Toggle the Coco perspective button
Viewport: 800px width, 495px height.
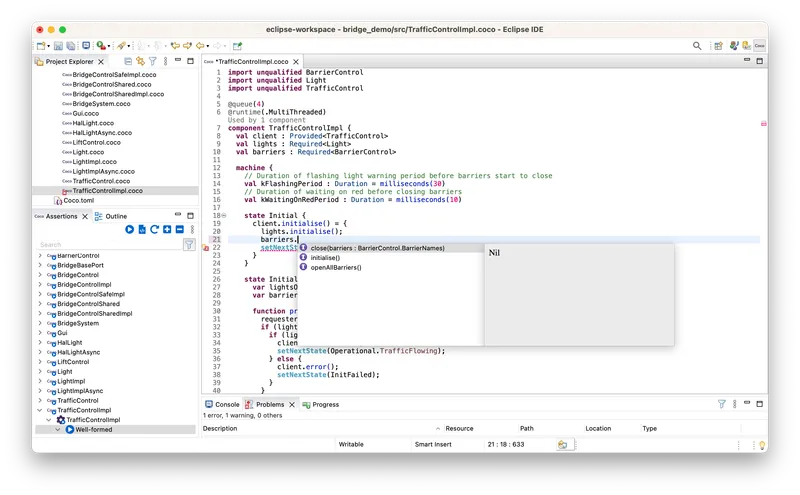point(760,46)
